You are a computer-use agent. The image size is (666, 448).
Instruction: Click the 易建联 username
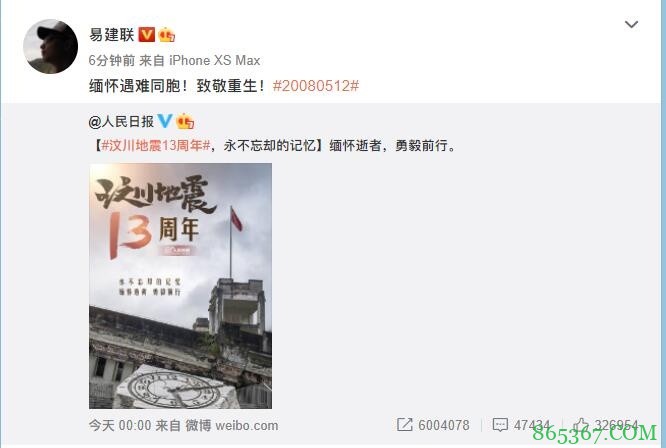pyautogui.click(x=112, y=35)
